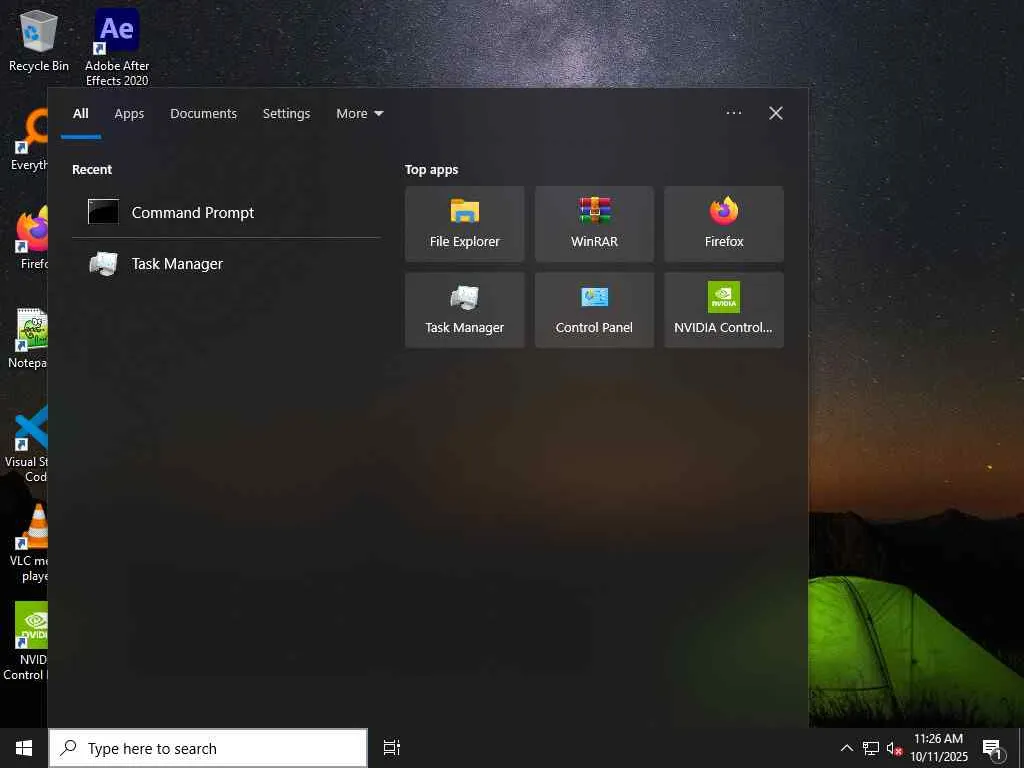Click the muted volume tray icon

[x=894, y=748]
